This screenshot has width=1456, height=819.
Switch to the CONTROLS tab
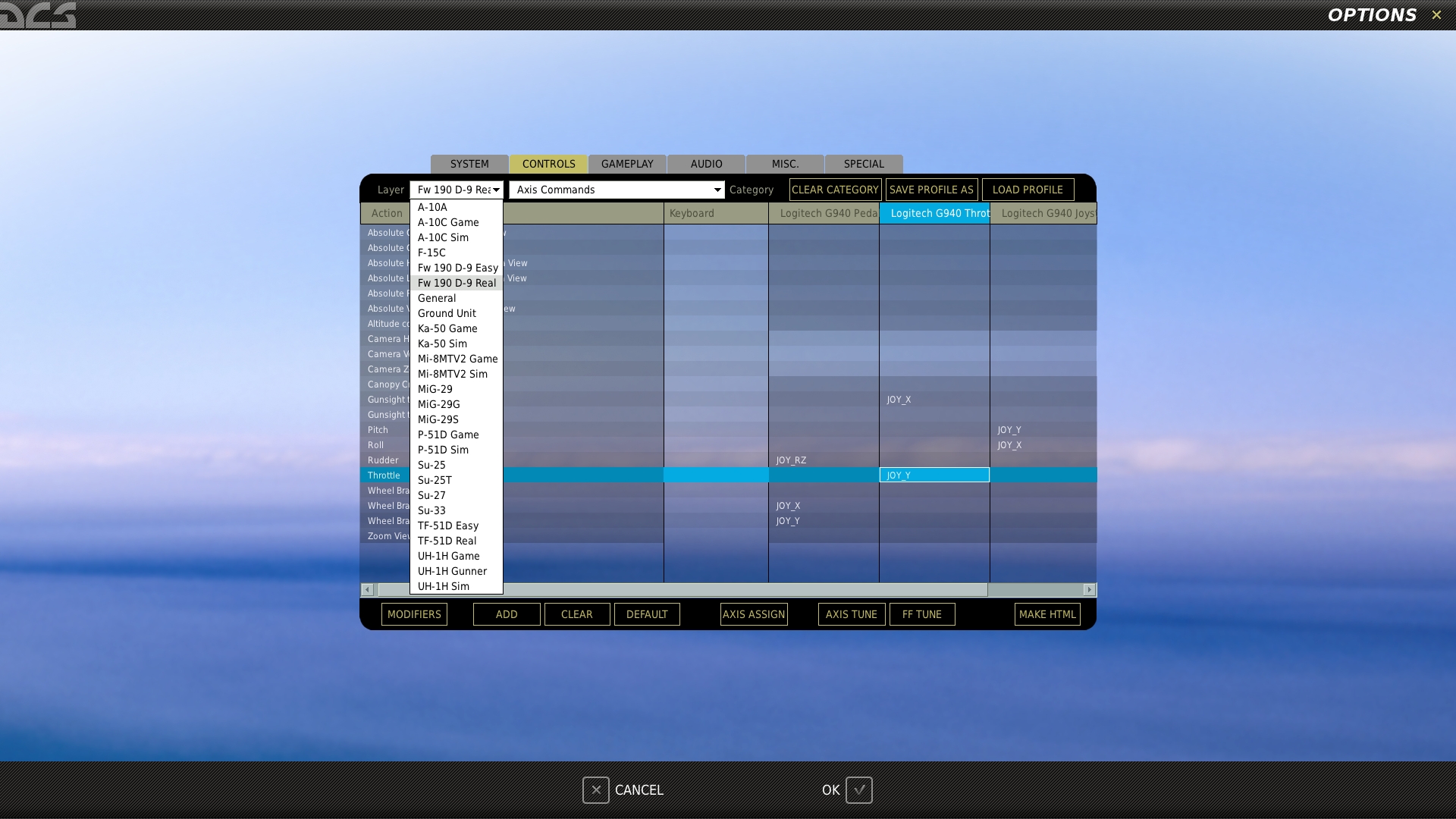548,164
